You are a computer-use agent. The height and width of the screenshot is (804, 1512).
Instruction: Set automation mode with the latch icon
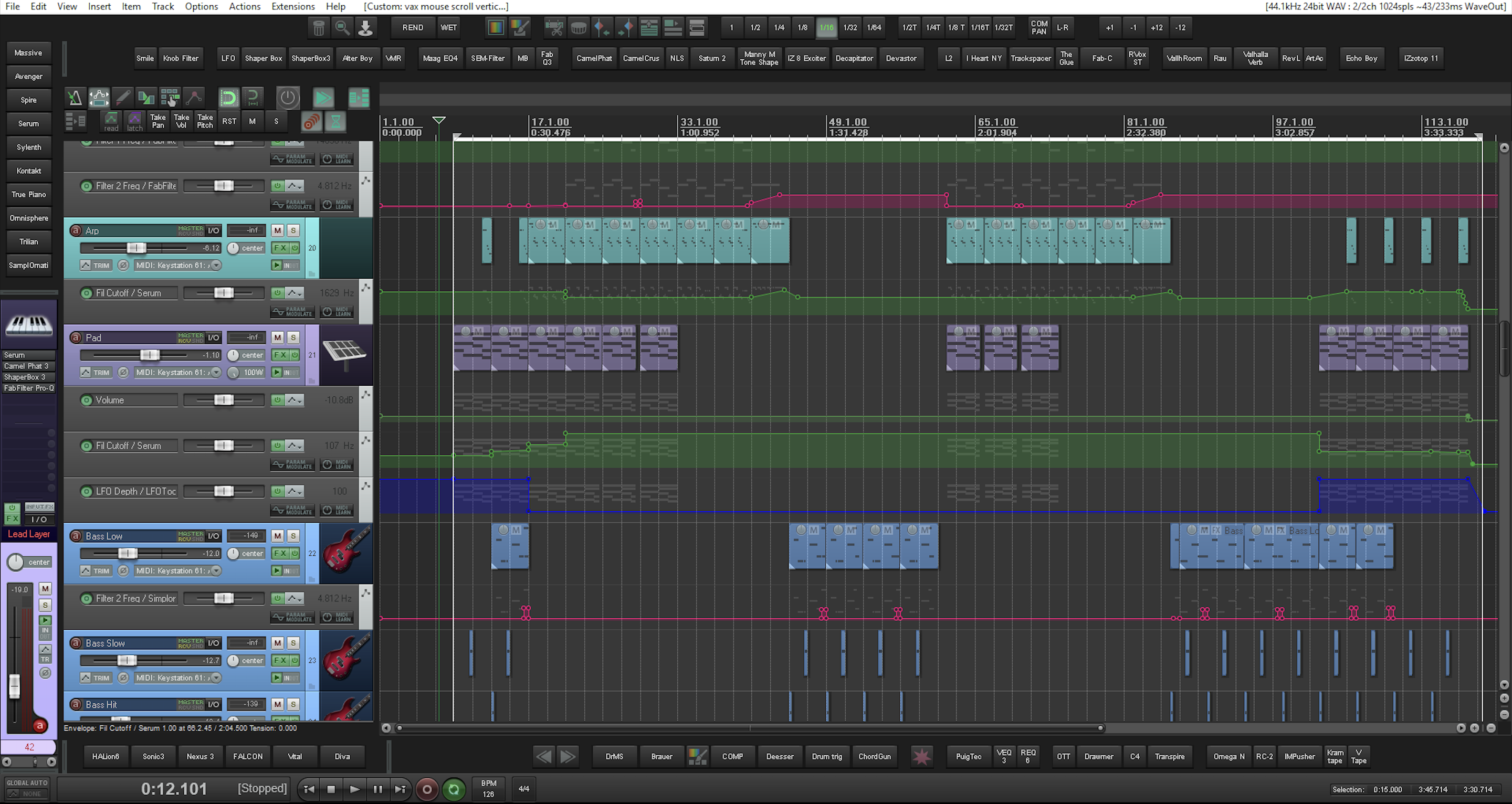(x=134, y=121)
